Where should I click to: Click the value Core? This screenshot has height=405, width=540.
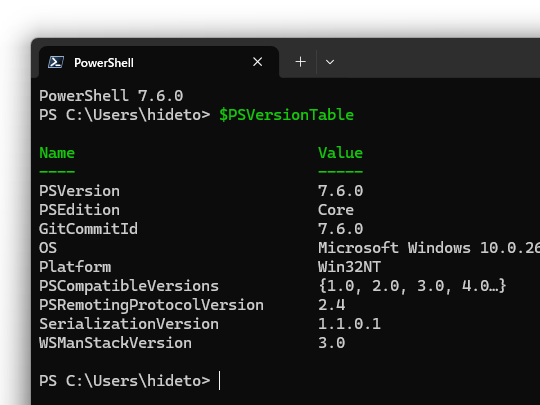point(336,210)
